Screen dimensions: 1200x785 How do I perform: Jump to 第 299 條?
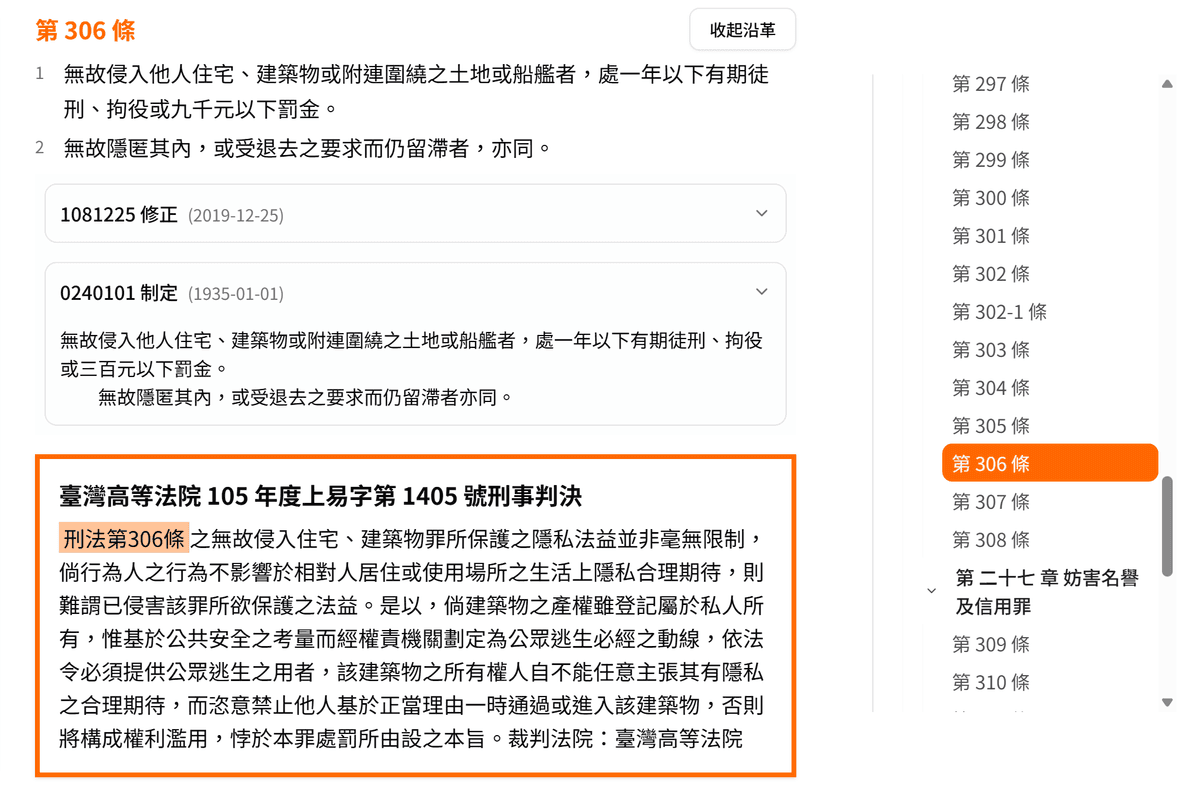point(990,160)
